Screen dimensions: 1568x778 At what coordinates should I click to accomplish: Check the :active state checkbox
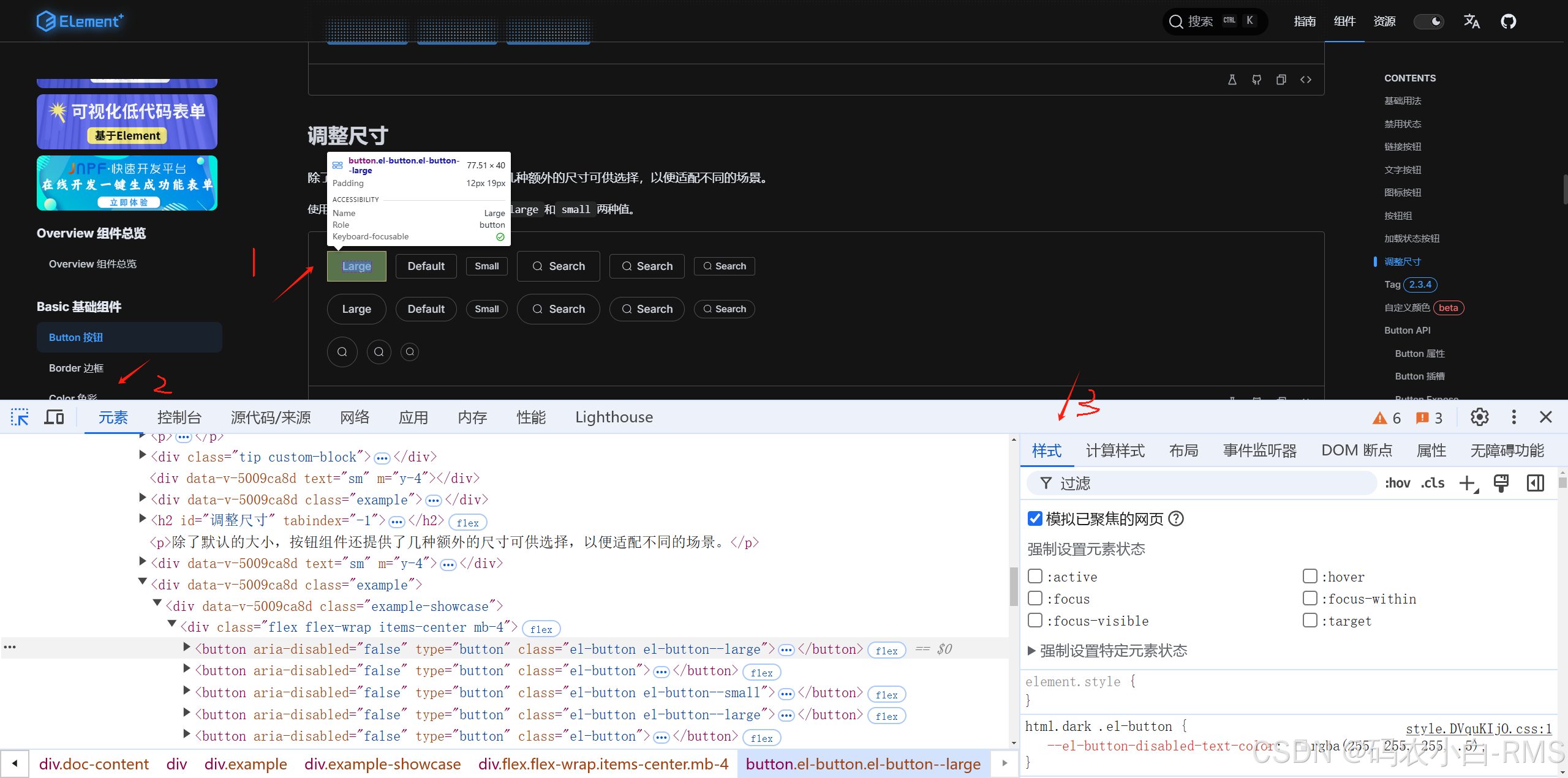[1035, 577]
